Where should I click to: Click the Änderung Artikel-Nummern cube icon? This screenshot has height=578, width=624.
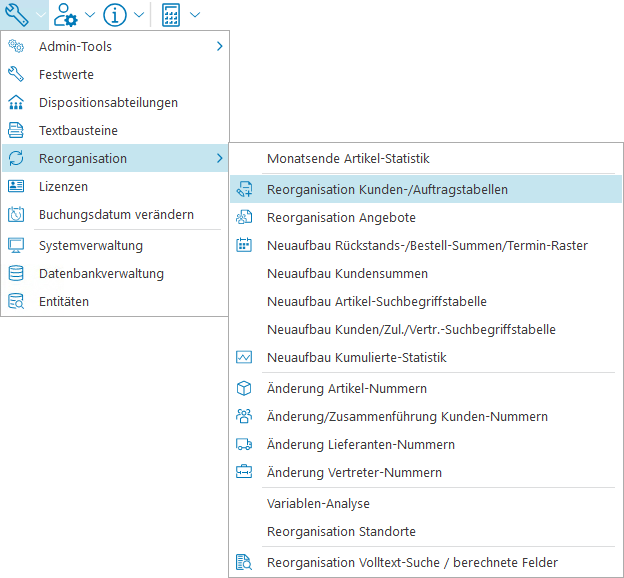coord(244,388)
